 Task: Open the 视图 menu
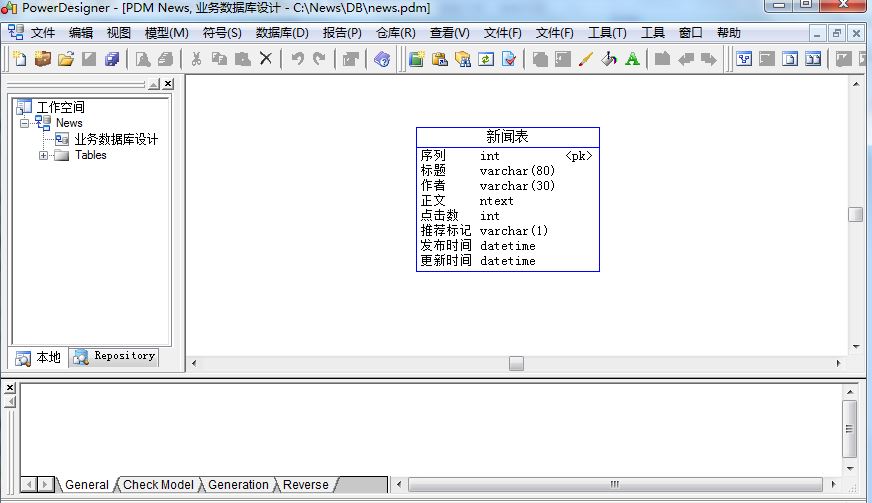click(x=118, y=33)
